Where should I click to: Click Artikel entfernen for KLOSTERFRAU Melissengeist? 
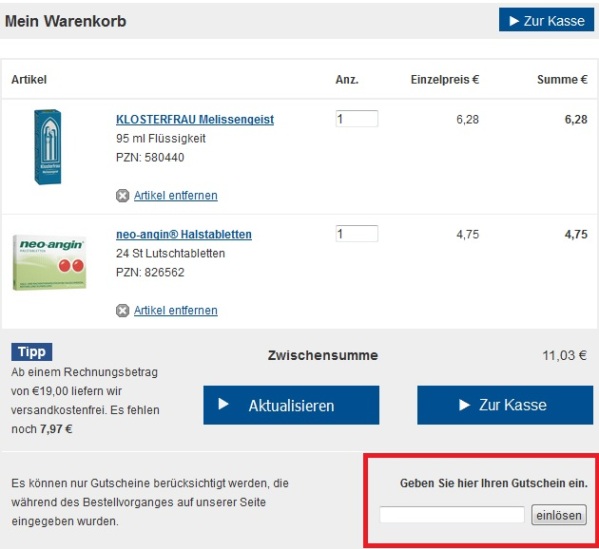[x=176, y=196]
